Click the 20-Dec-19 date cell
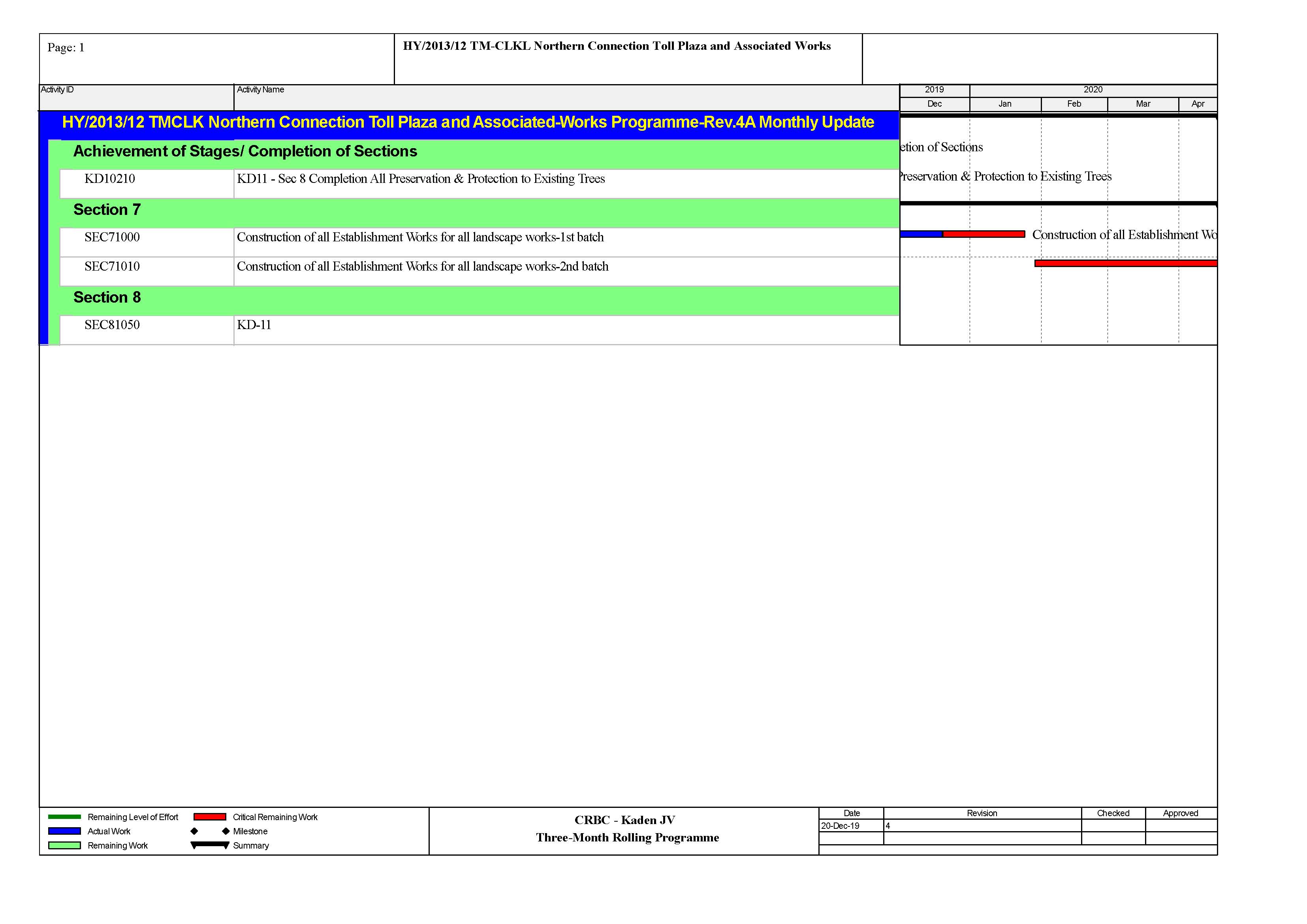The image size is (1307, 924). click(x=852, y=826)
